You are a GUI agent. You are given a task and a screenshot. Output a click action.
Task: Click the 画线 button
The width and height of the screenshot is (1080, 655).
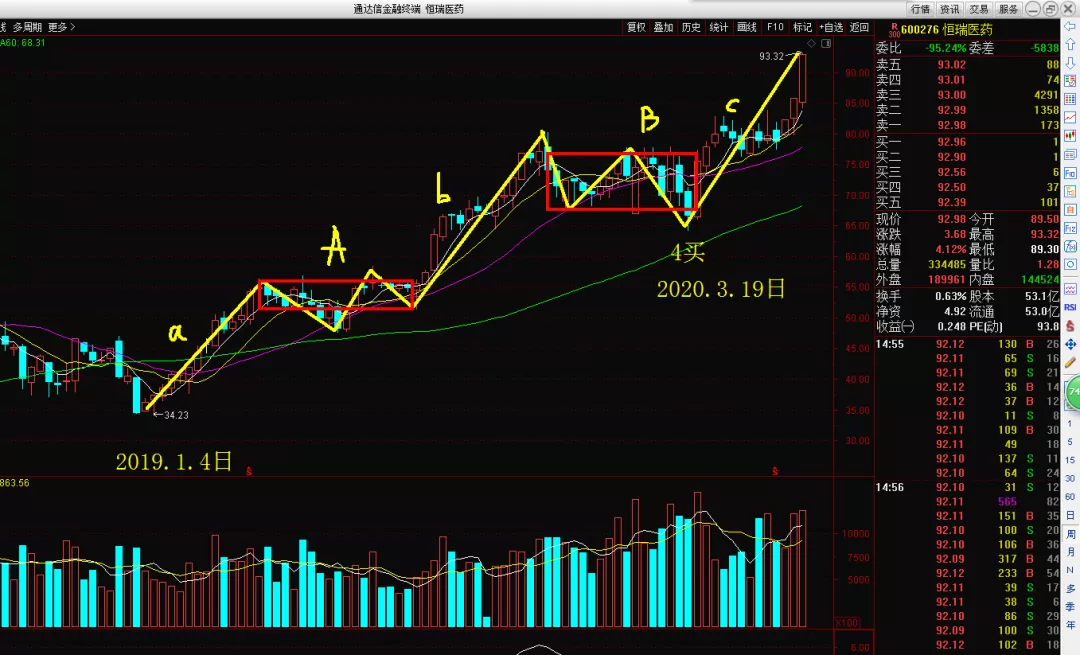tap(747, 27)
